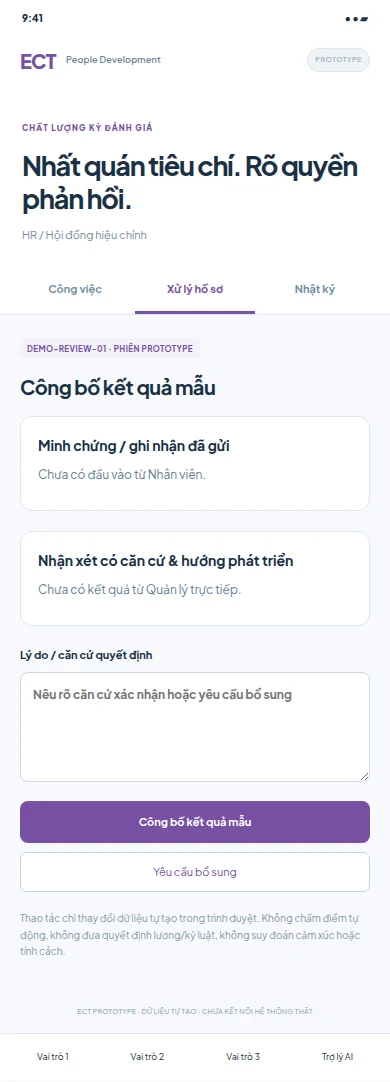Click the Công bố kết quả mẫu heading
This screenshot has width=390, height=1082.
[x=118, y=388]
